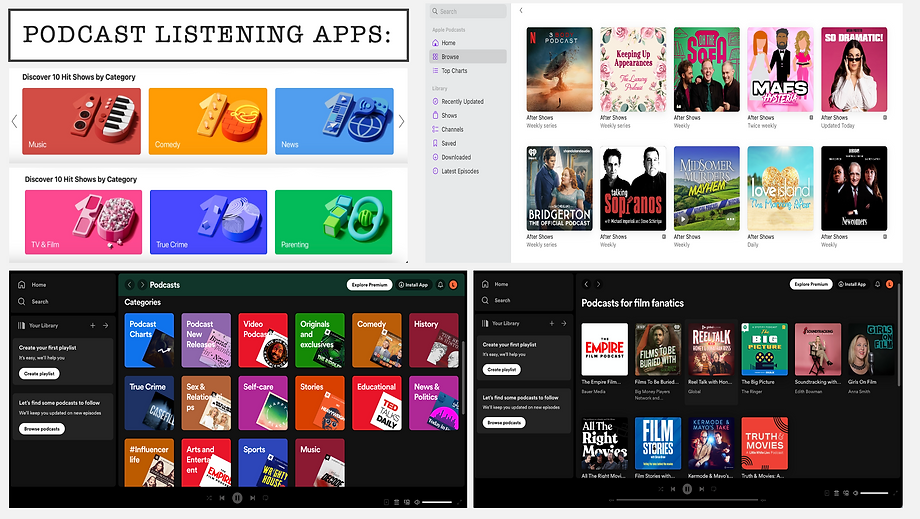The image size is (920, 519).
Task: Toggle repeat in Spotify Podcasts window player
Action: point(265,498)
